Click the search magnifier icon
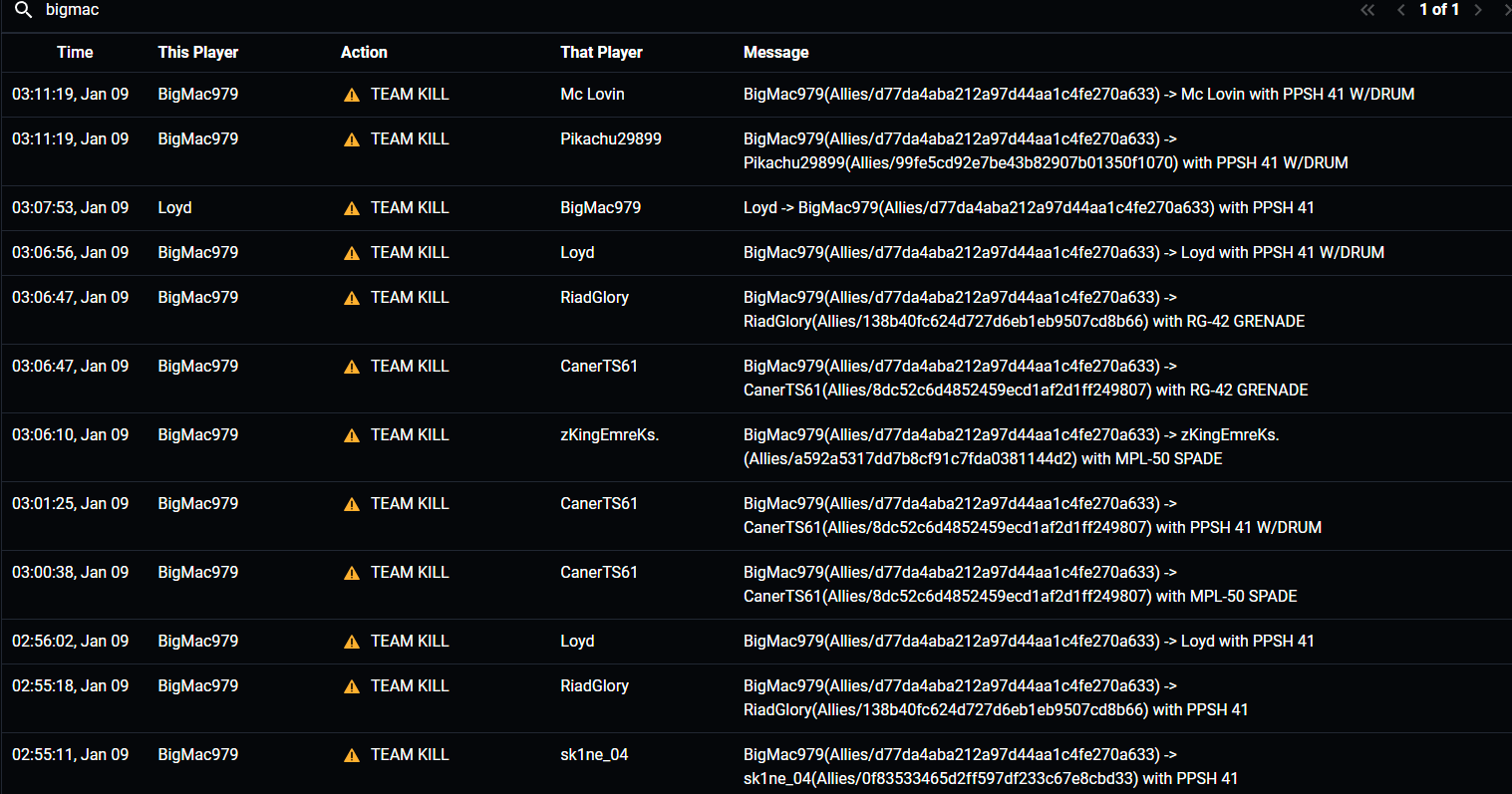The image size is (1512, 794). click(24, 10)
